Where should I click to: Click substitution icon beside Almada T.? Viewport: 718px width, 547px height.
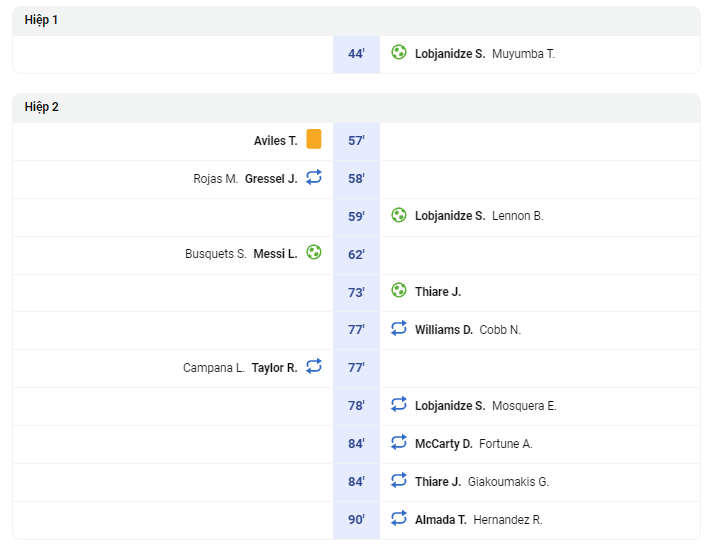point(398,518)
